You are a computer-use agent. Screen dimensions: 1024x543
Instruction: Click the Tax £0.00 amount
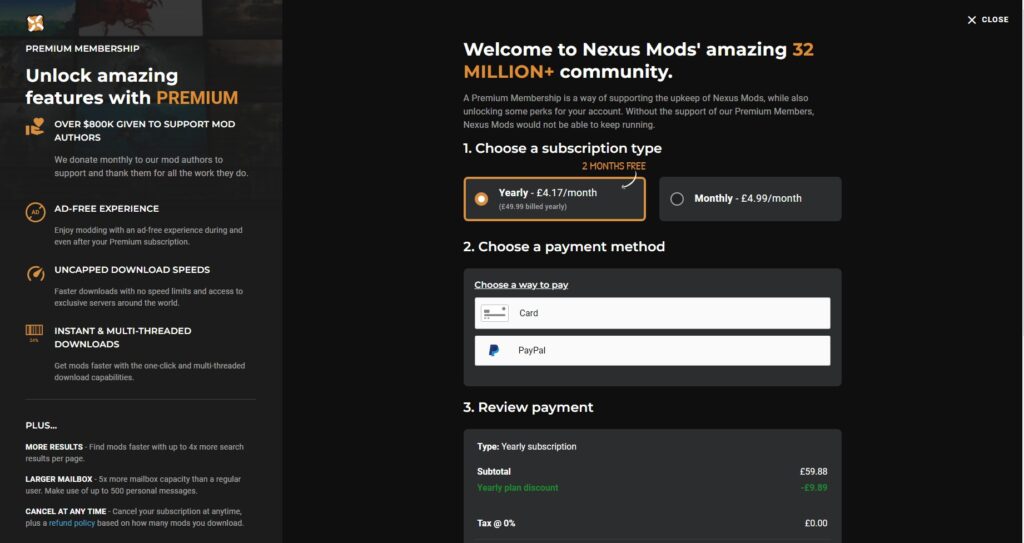[x=816, y=523]
